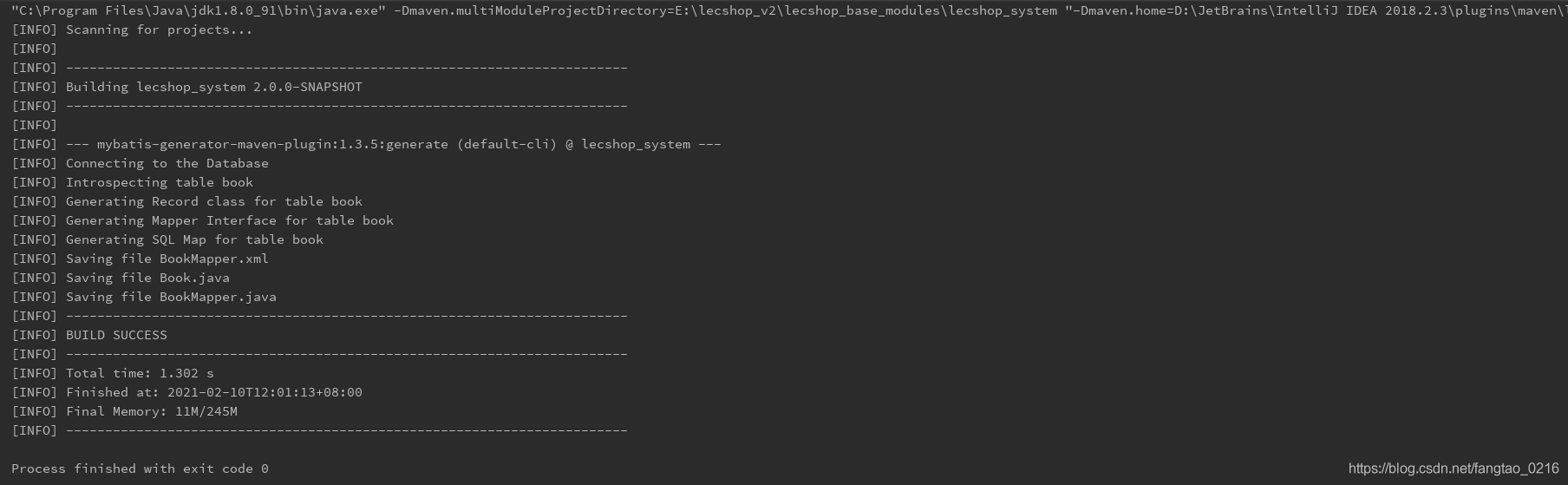Image resolution: width=1568 pixels, height=485 pixels.
Task: Click 'Generating Mapper Interface for table book'
Action: pos(229,220)
